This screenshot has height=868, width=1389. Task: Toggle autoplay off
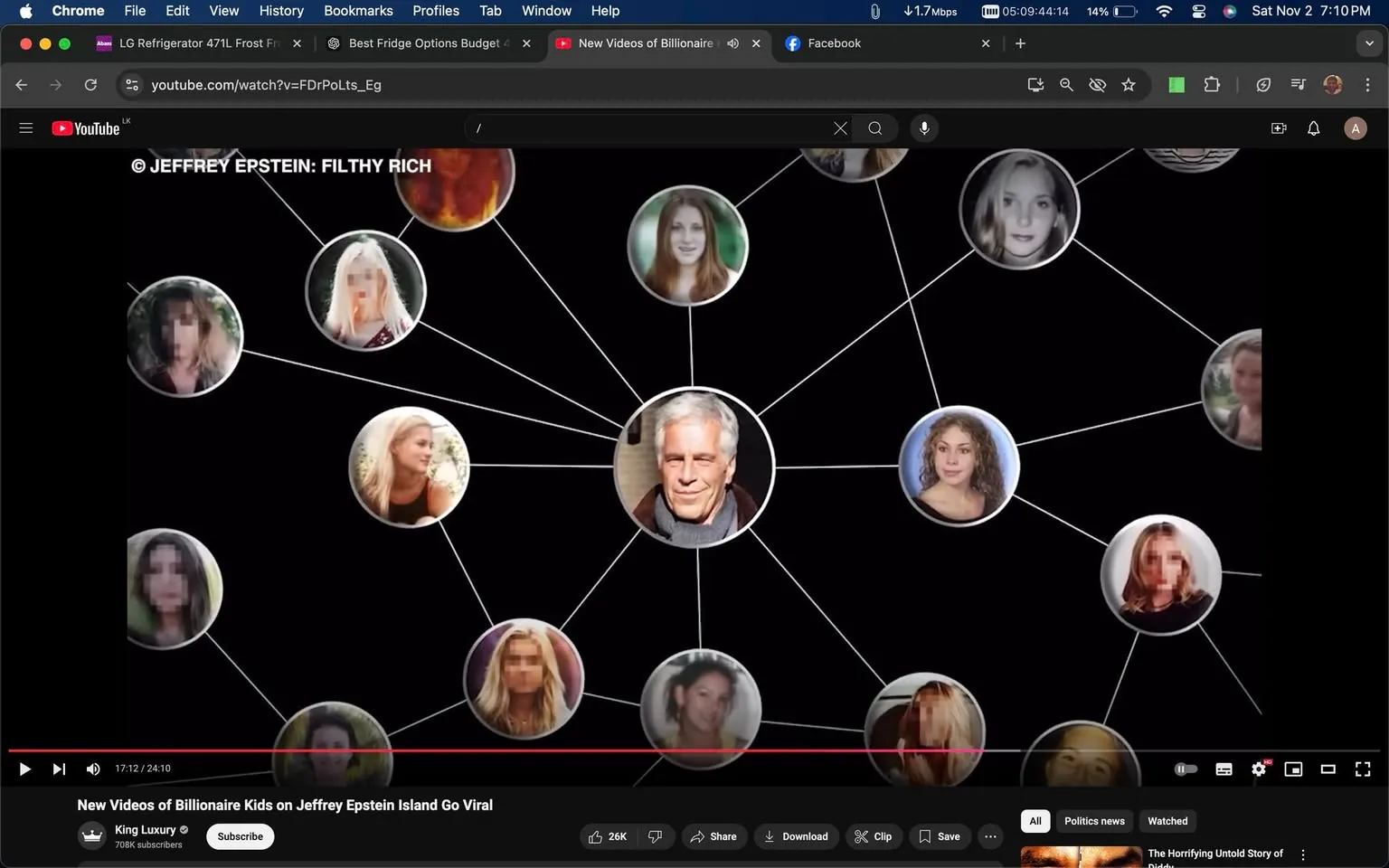tap(1185, 769)
